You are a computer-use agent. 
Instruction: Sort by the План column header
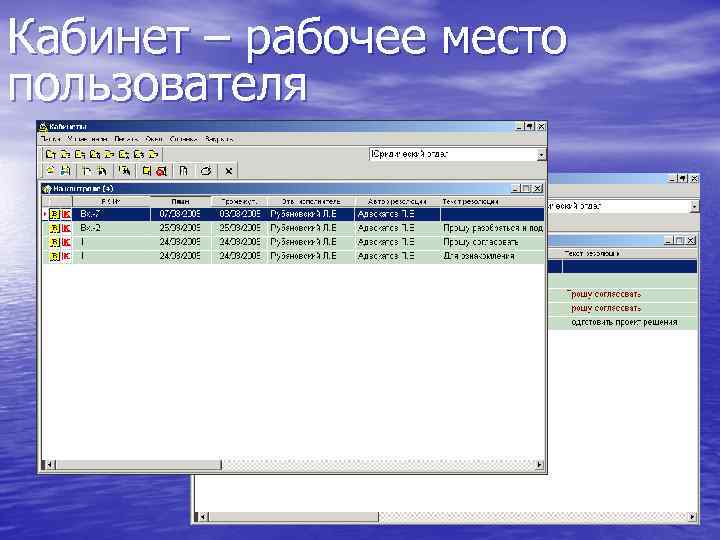click(180, 202)
